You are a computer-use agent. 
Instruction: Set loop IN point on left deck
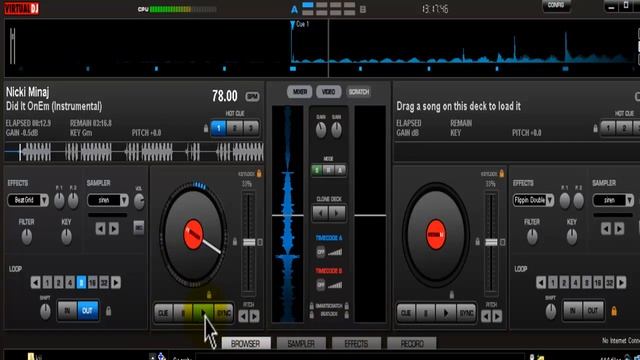coord(67,311)
